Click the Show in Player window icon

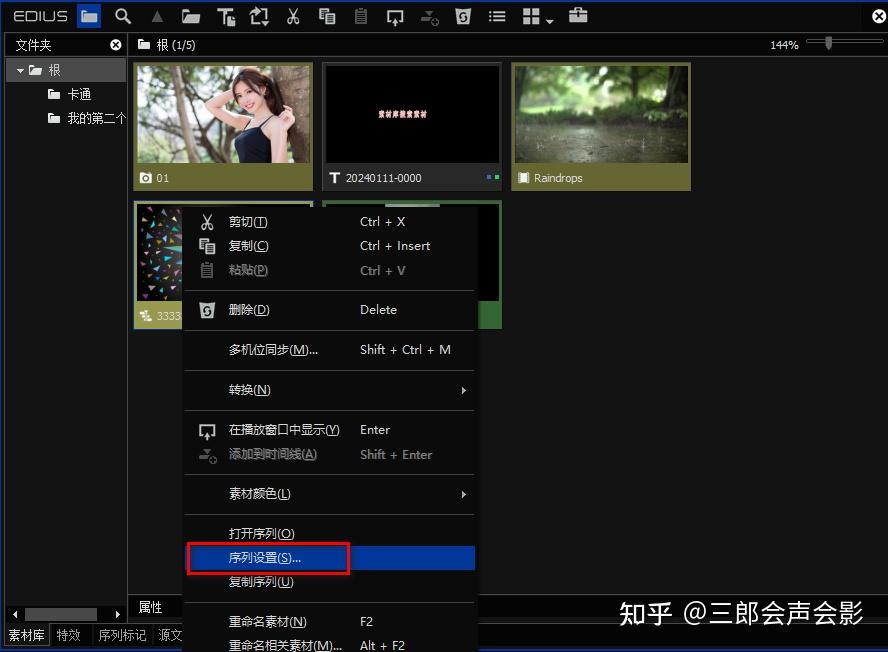tap(394, 16)
